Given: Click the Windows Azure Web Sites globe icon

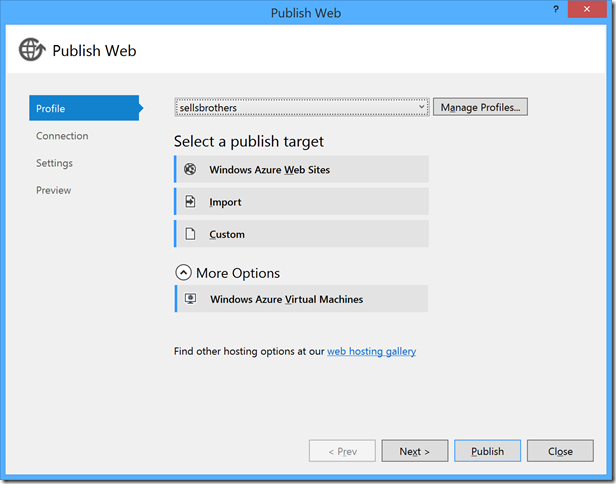Looking at the screenshot, I should (x=190, y=169).
